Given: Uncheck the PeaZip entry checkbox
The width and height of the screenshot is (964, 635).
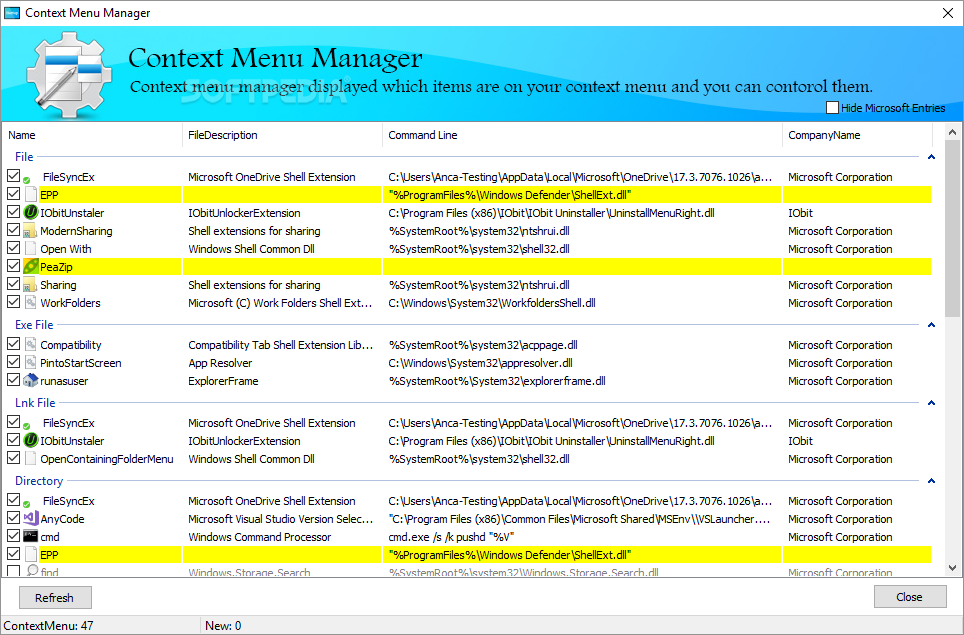Looking at the screenshot, I should (x=14, y=266).
